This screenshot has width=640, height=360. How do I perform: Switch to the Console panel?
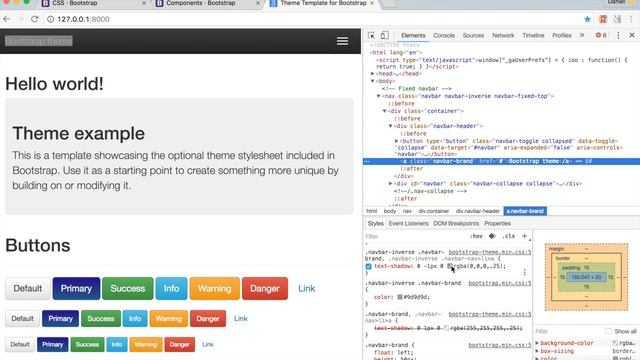(444, 36)
